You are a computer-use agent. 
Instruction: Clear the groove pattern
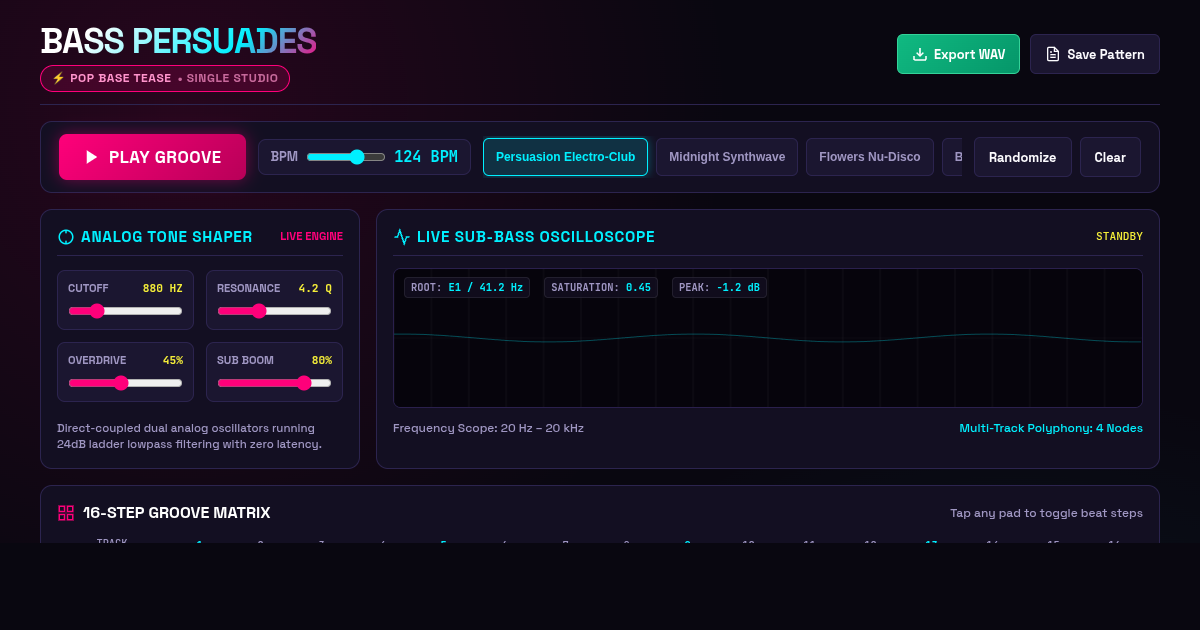(x=1110, y=157)
